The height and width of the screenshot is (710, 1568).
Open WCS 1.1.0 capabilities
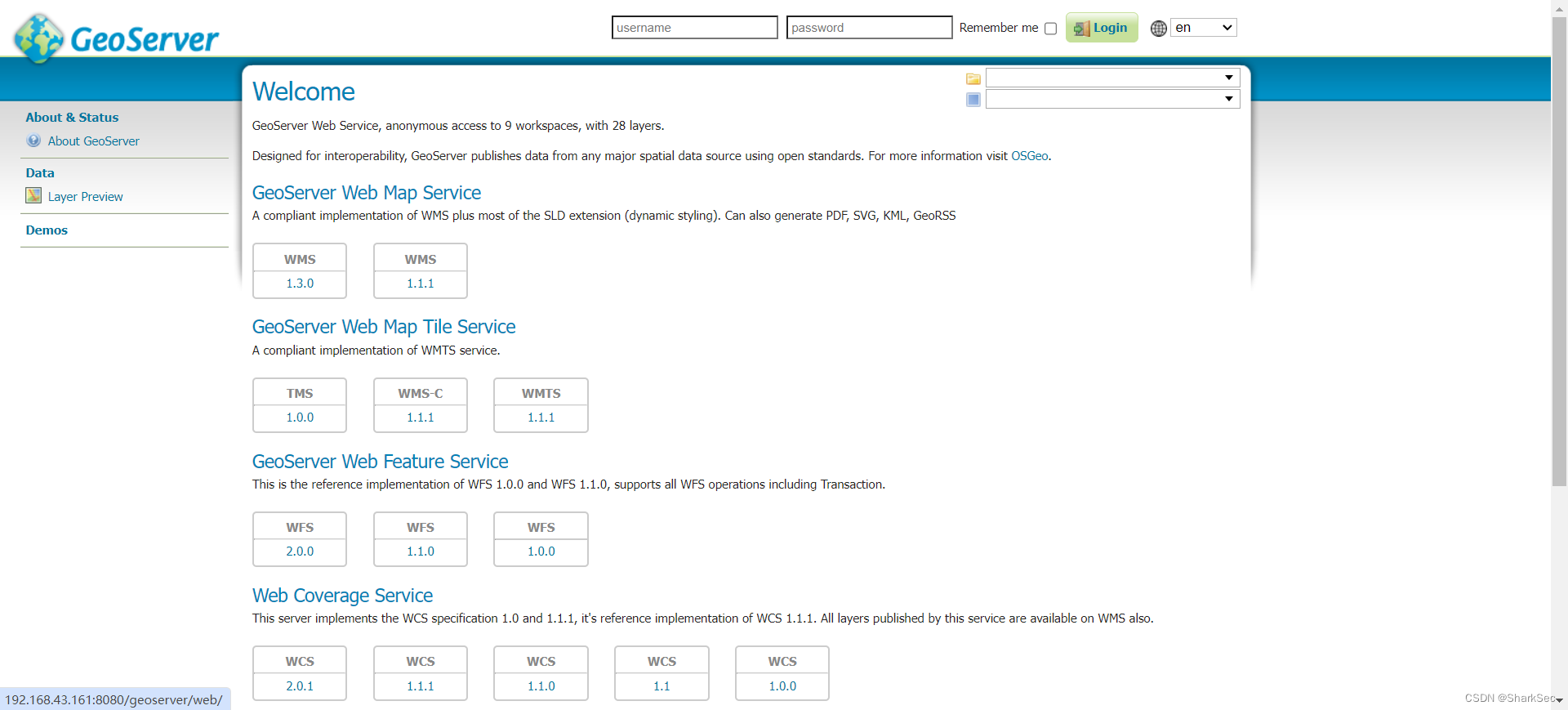coord(541,686)
